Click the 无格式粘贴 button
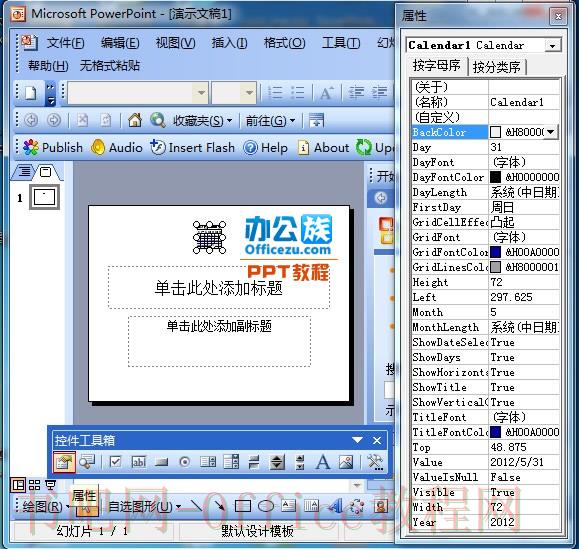 point(110,66)
